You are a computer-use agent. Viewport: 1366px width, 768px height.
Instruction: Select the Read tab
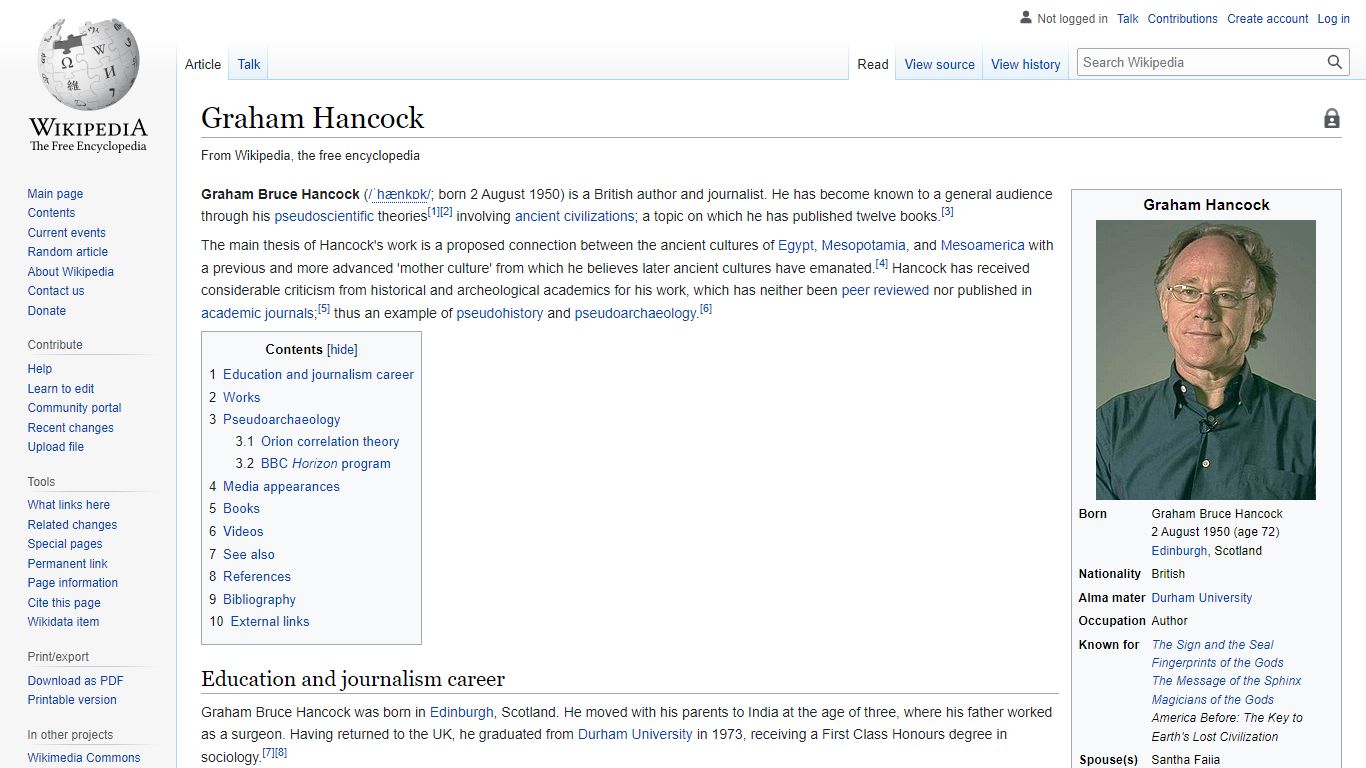click(x=873, y=64)
